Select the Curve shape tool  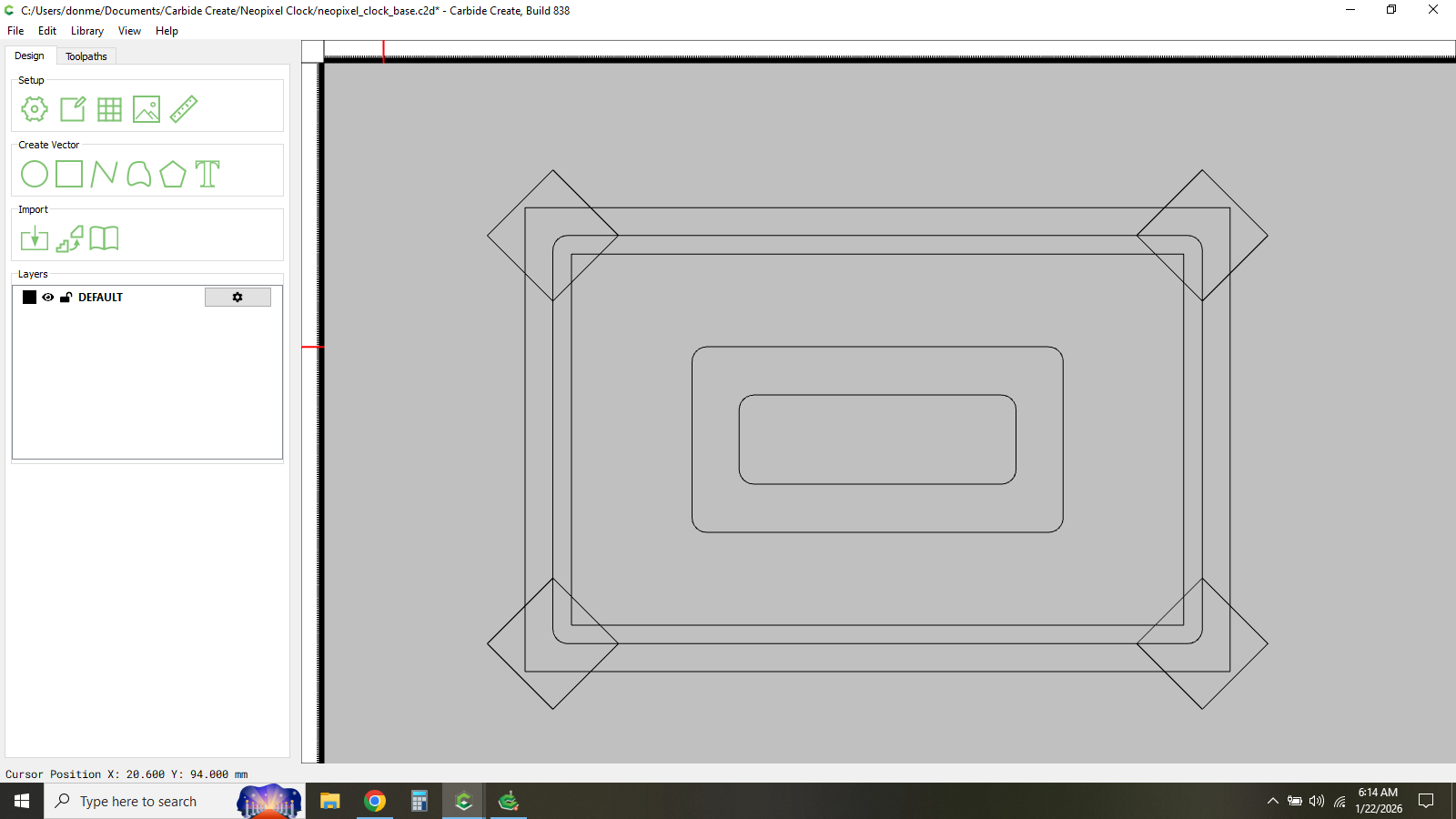coord(138,174)
